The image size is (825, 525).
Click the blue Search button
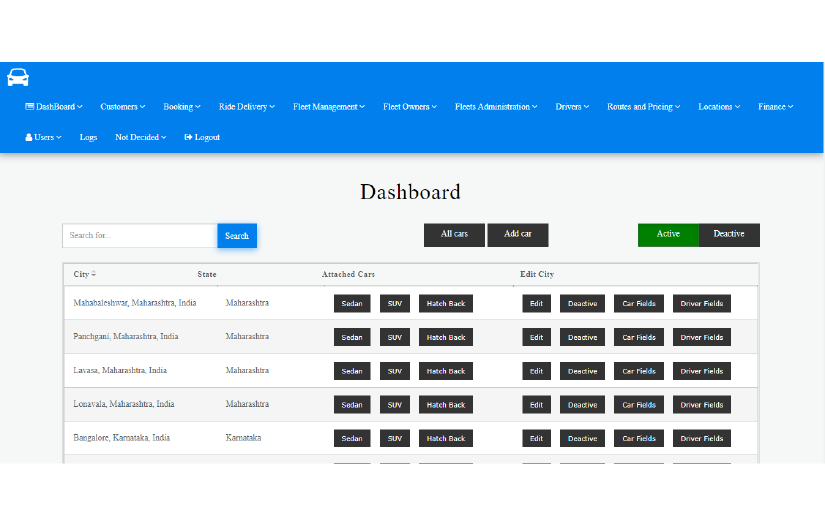click(x=237, y=236)
